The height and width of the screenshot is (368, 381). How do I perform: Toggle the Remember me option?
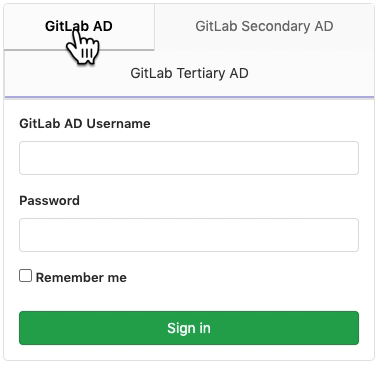[x=26, y=276]
